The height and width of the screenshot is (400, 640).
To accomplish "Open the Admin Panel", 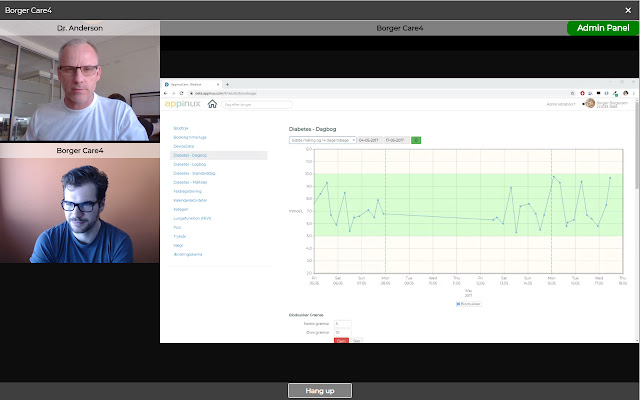I will [x=603, y=28].
